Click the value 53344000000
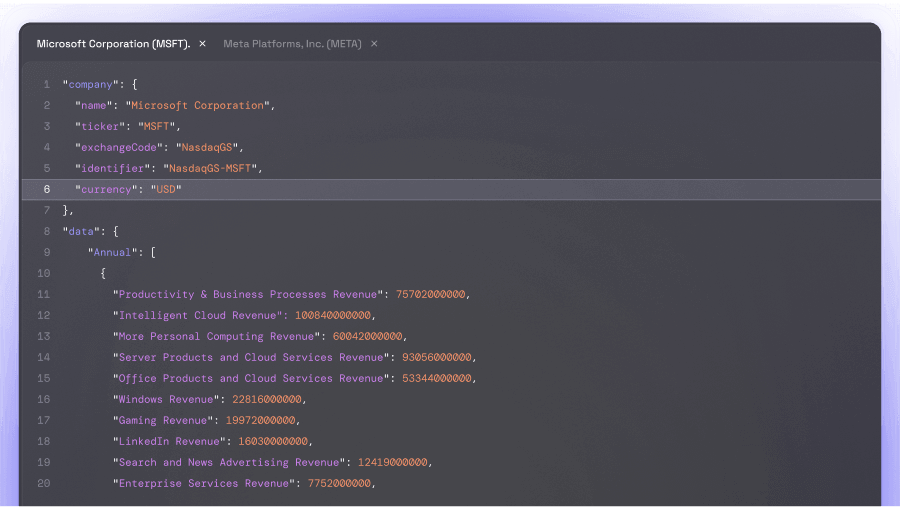 coord(437,378)
